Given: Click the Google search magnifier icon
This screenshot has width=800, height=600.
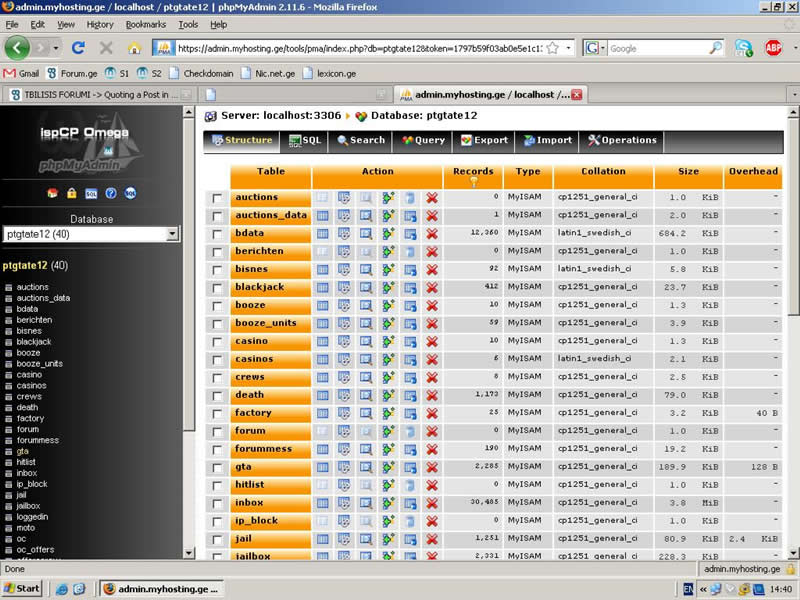Looking at the screenshot, I should click(x=715, y=48).
